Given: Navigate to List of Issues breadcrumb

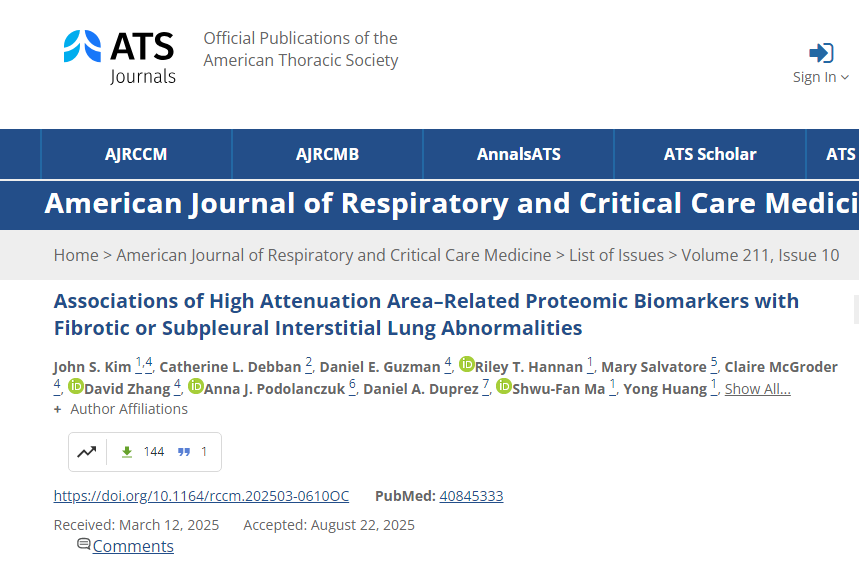Looking at the screenshot, I should click(616, 255).
